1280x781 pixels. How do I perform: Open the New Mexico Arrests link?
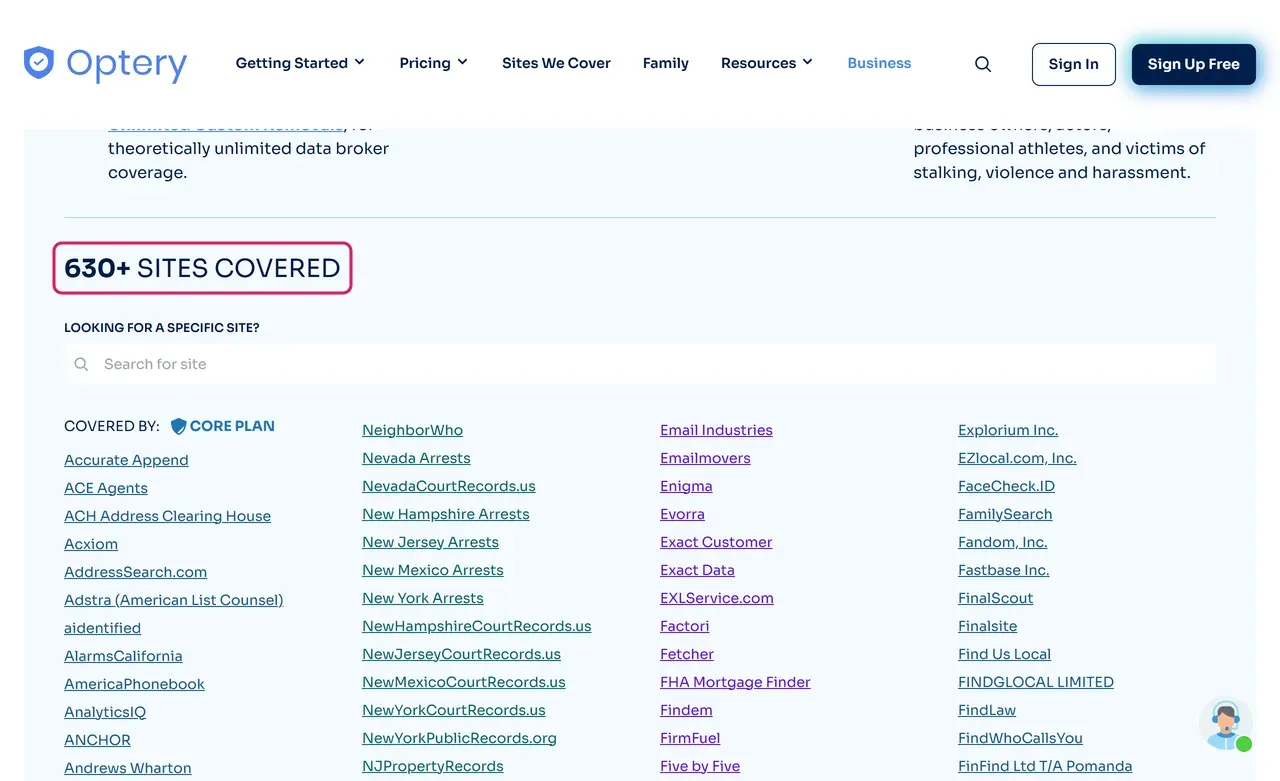pos(433,570)
